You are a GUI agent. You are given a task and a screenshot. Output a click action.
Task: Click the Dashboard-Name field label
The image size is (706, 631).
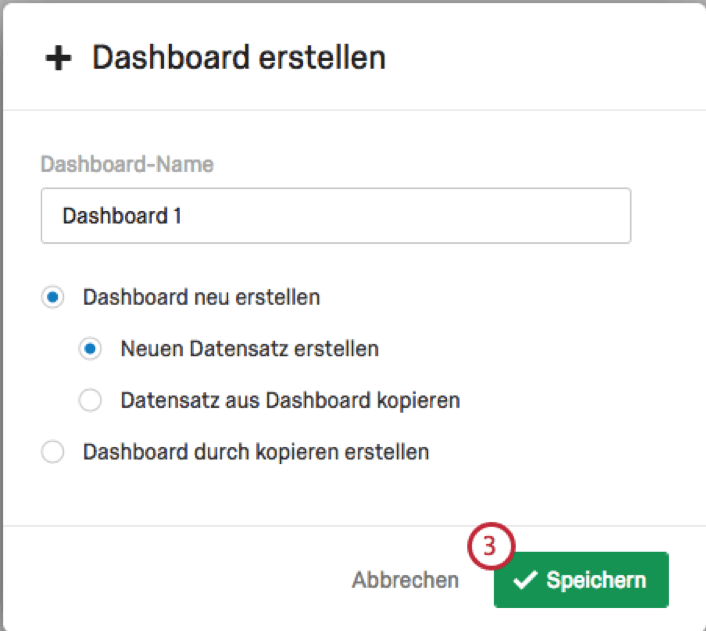click(127, 164)
